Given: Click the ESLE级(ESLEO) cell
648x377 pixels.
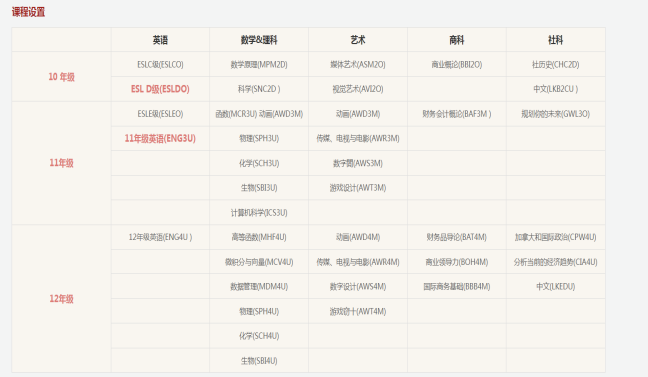Looking at the screenshot, I should (x=160, y=114).
